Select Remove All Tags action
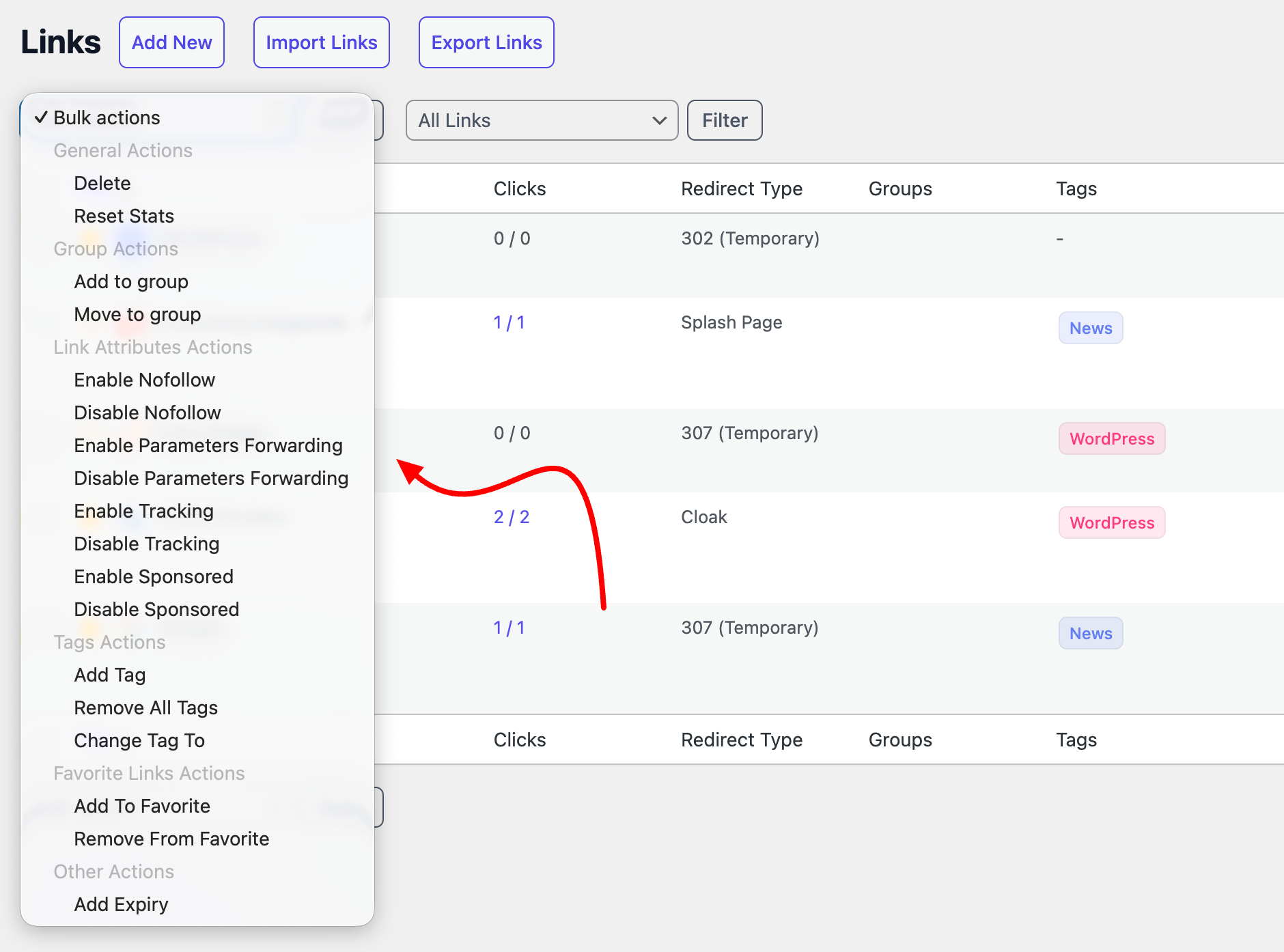The width and height of the screenshot is (1284, 952). pos(145,708)
